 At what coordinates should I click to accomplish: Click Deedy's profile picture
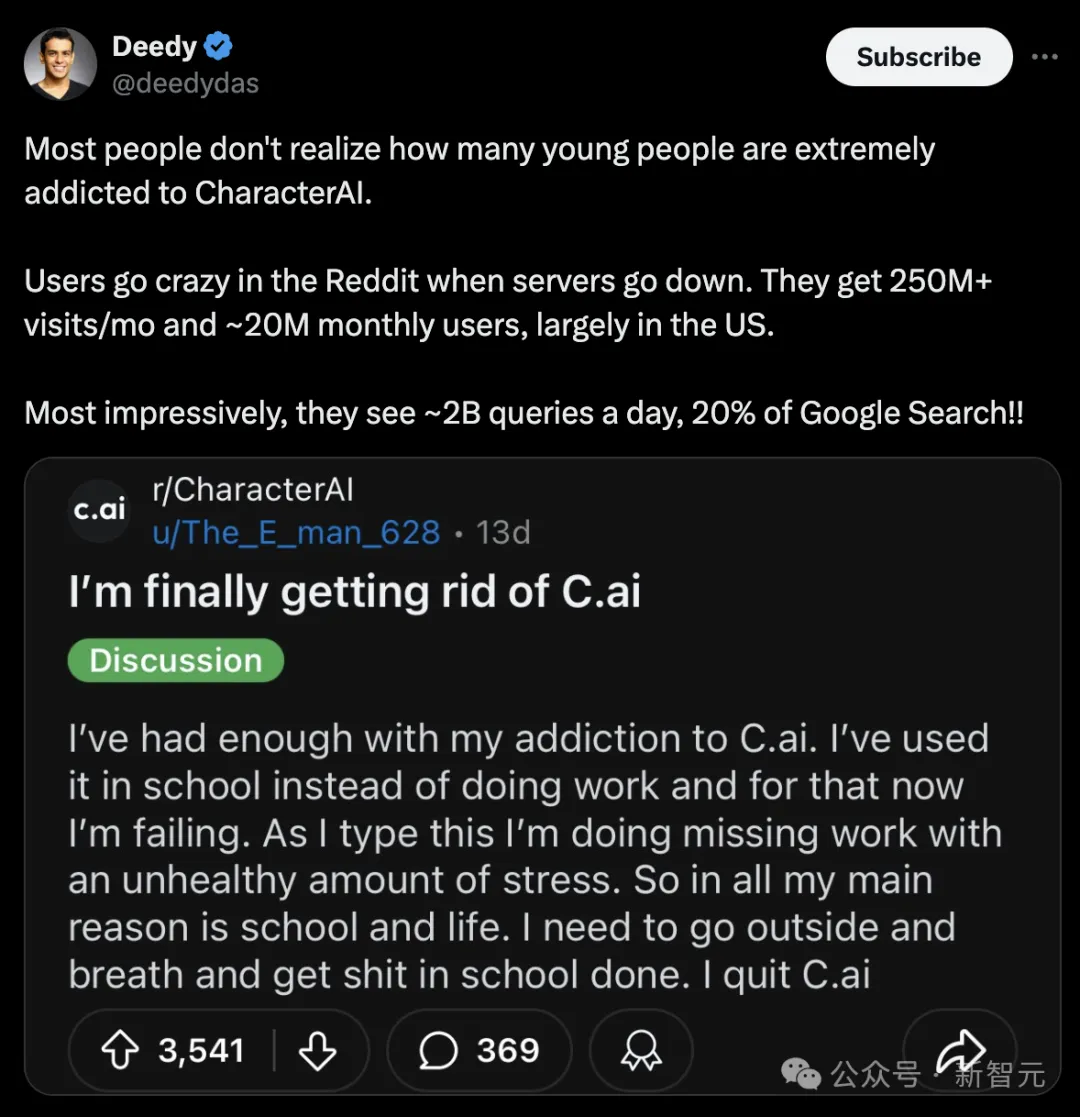point(61,64)
